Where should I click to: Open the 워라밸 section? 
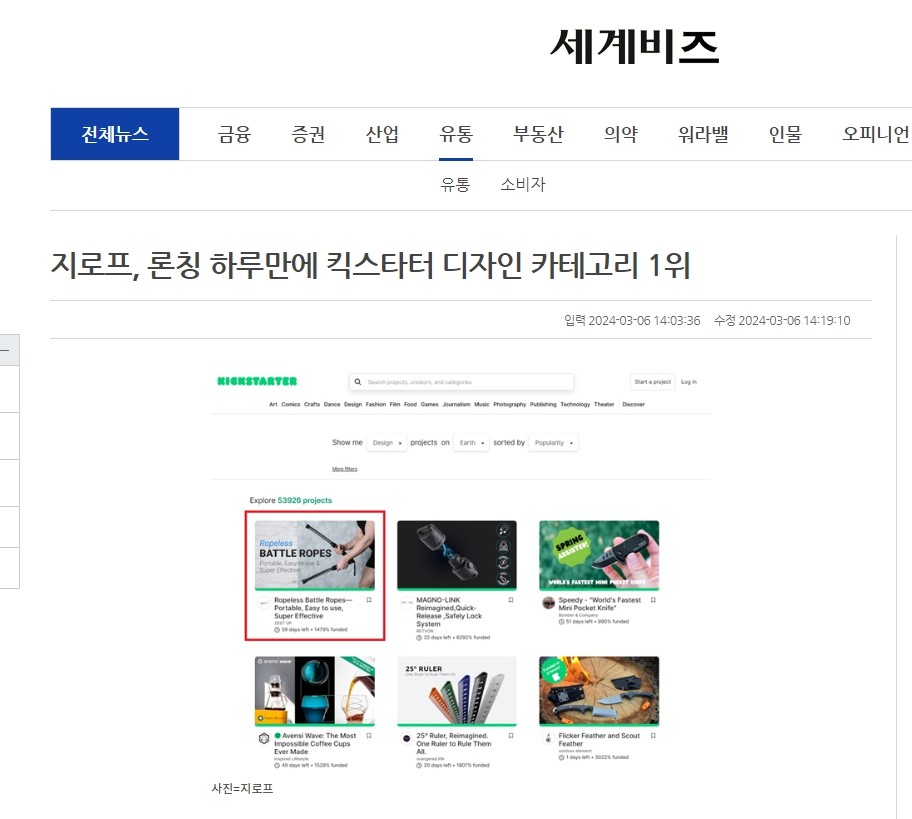703,134
